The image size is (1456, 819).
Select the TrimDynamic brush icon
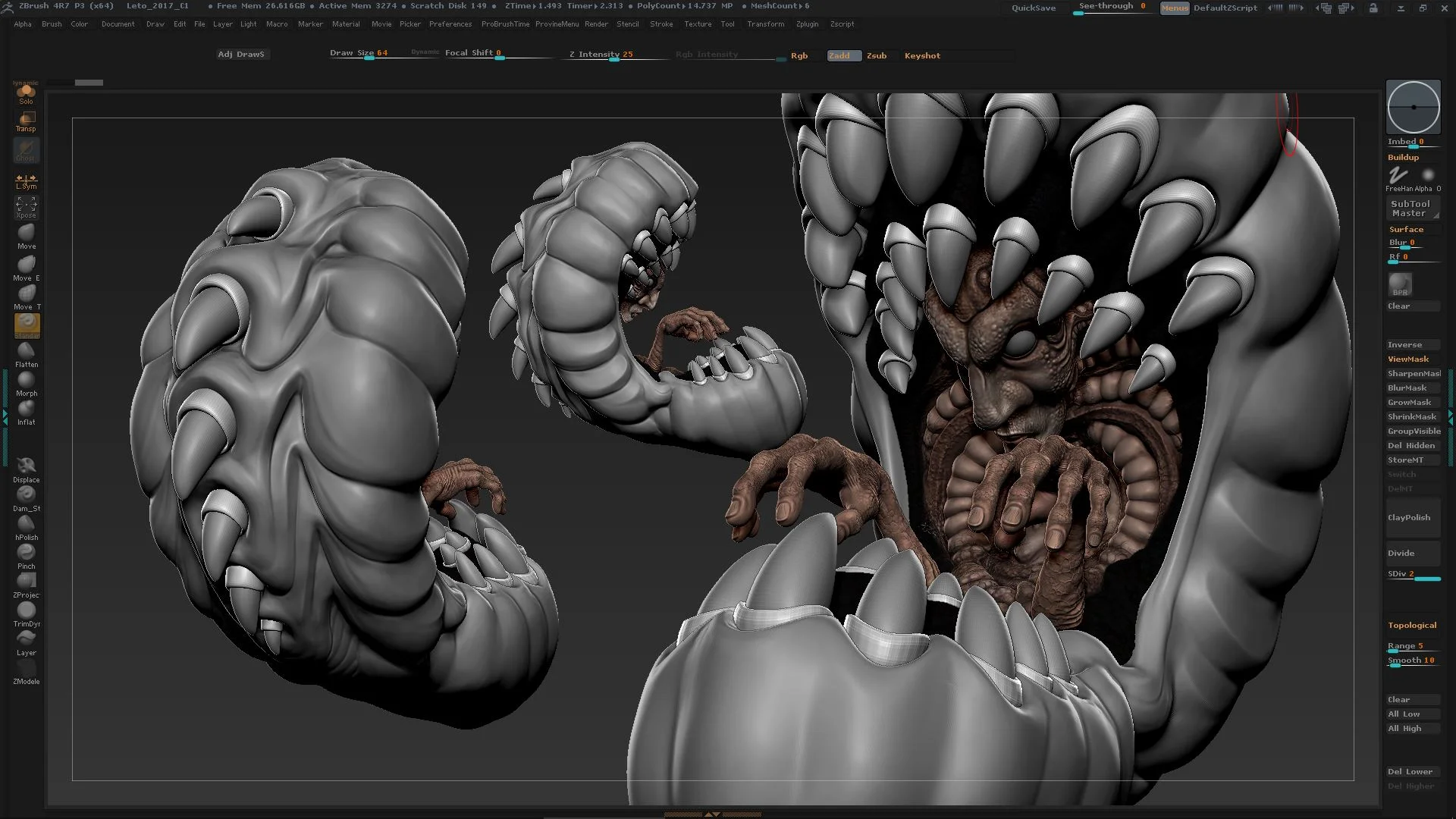point(27,611)
